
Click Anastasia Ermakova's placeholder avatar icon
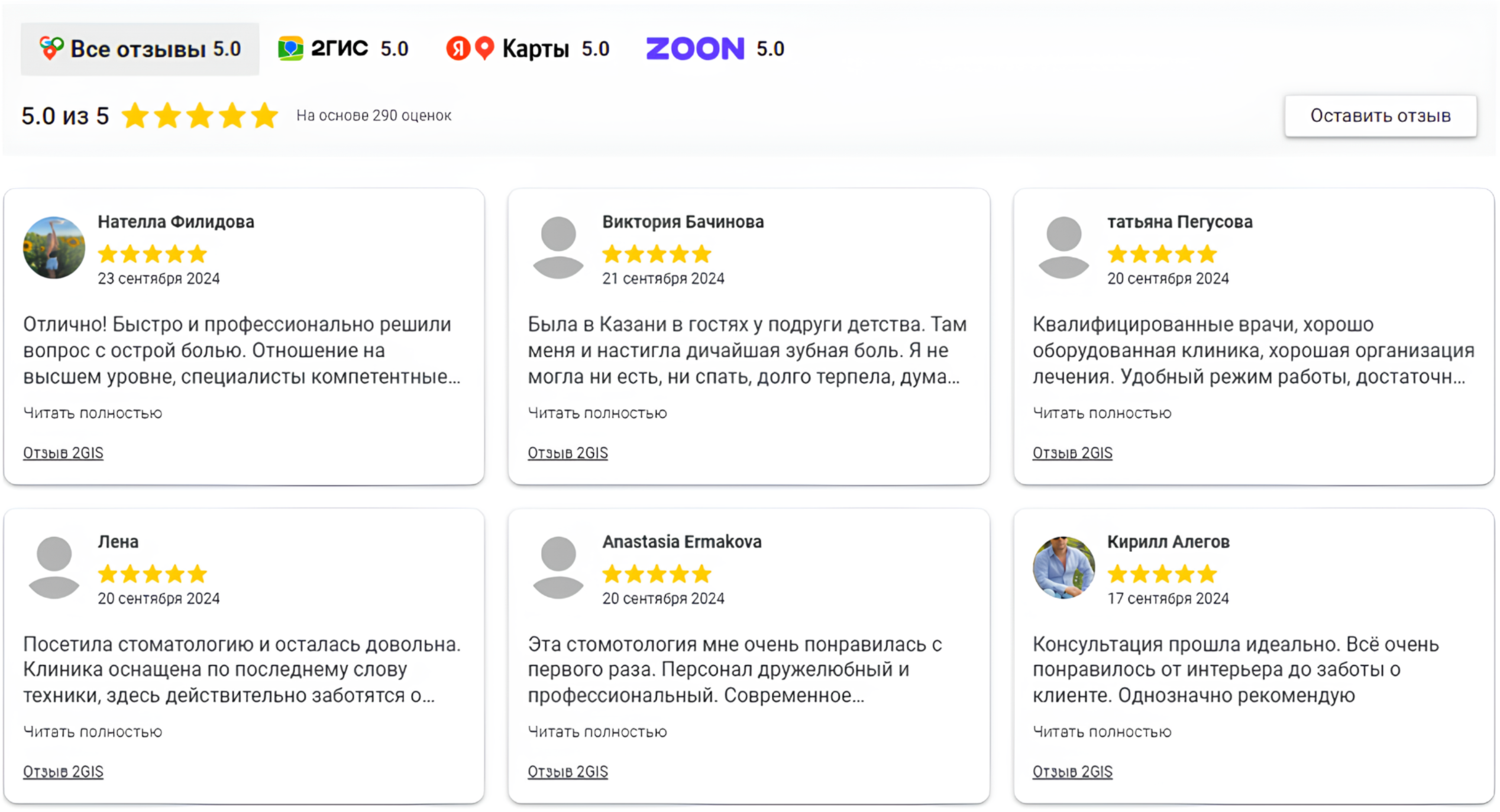(558, 567)
